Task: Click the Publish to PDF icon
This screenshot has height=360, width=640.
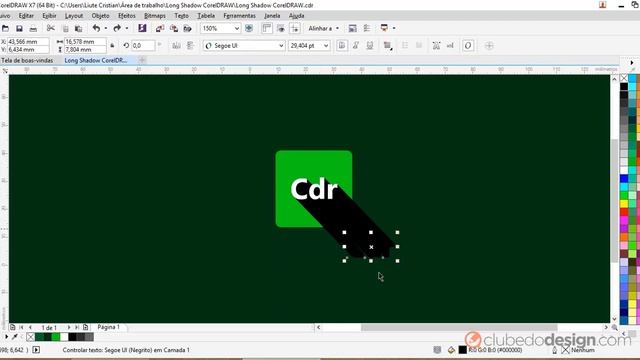Action: click(187, 28)
